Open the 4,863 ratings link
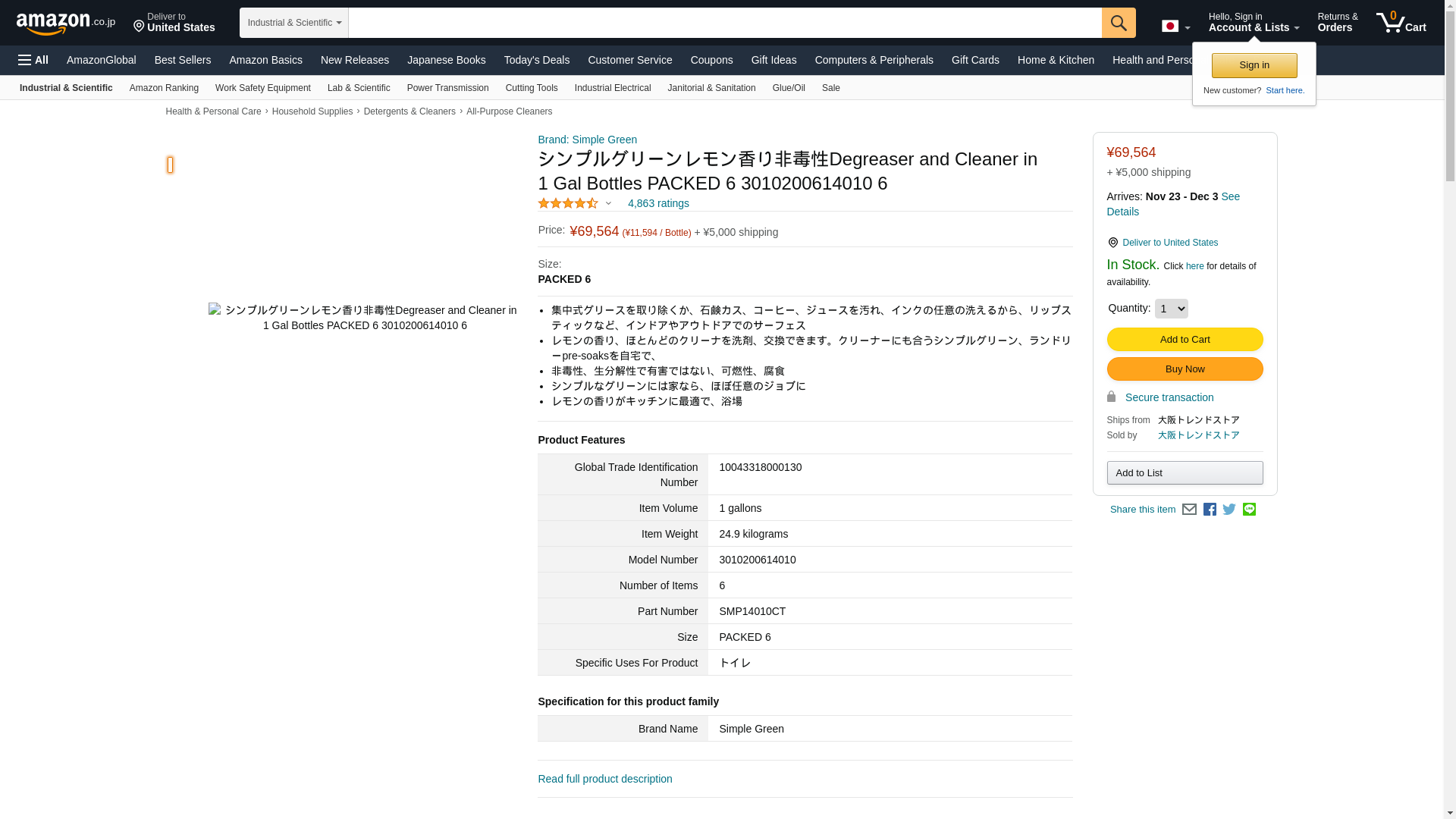 tap(657, 203)
